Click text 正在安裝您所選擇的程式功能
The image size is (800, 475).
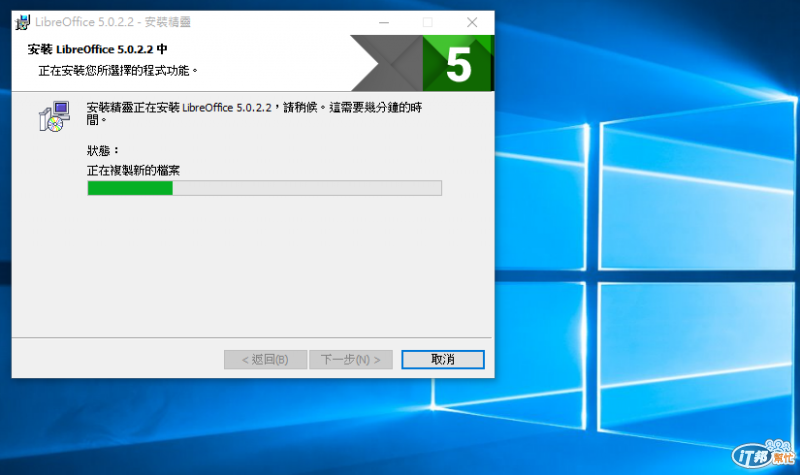[118, 70]
